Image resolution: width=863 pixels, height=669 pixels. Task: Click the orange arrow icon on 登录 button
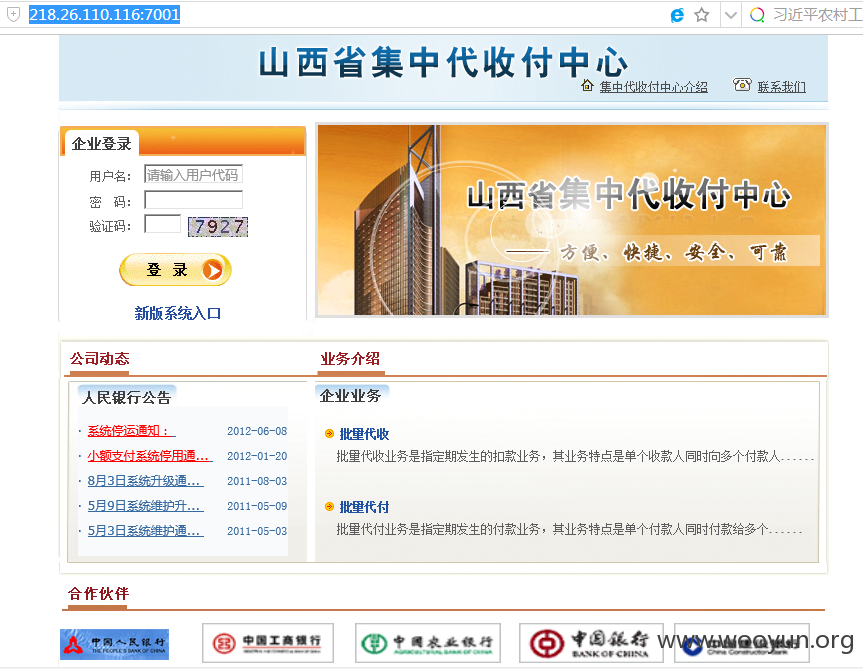coord(212,270)
